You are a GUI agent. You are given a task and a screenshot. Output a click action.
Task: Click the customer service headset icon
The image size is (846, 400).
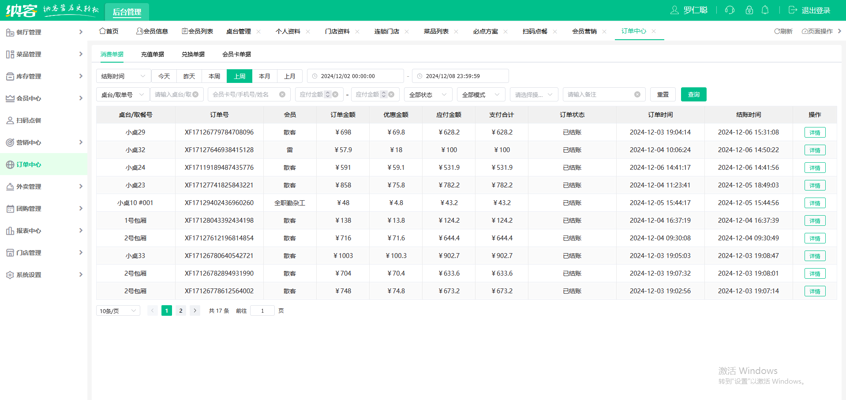pyautogui.click(x=729, y=10)
